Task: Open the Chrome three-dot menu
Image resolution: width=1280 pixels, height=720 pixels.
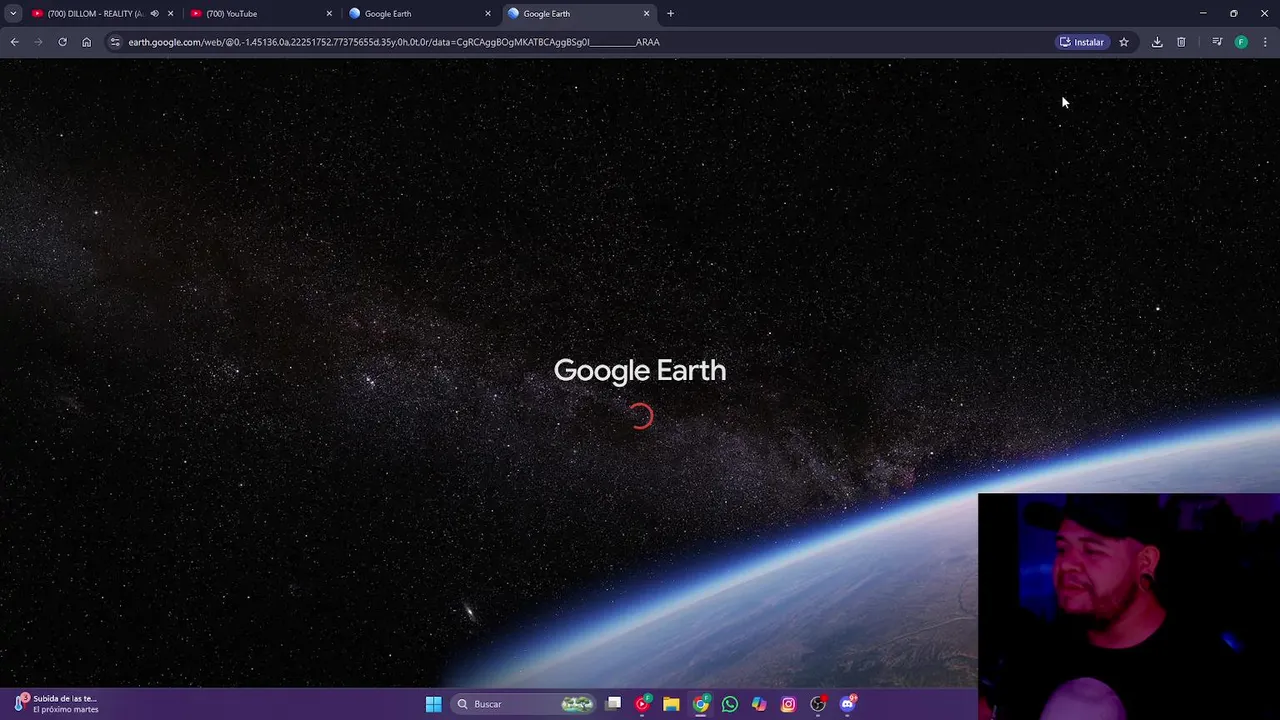Action: [1265, 42]
